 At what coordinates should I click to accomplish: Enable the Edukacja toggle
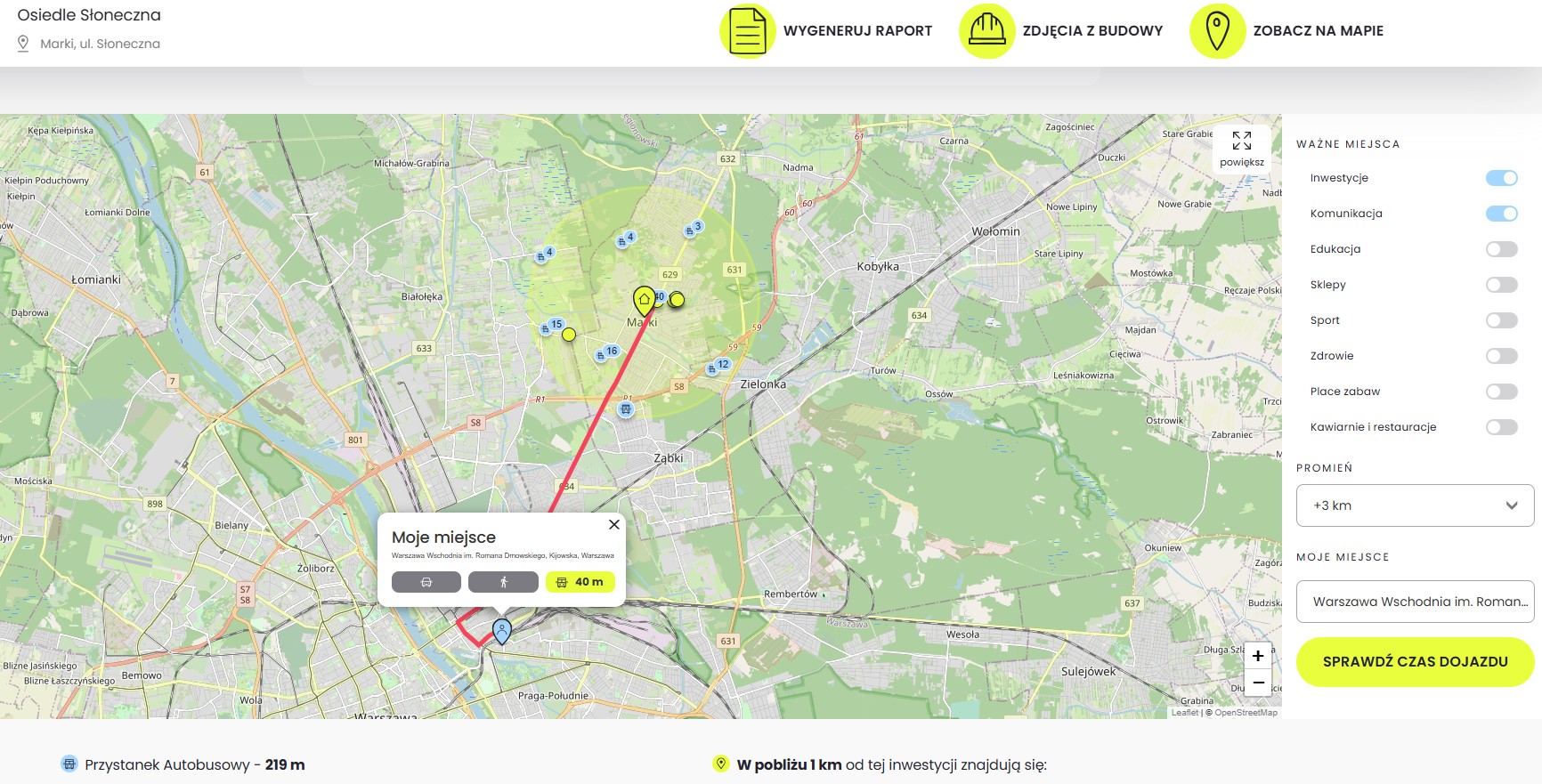[x=1502, y=249]
